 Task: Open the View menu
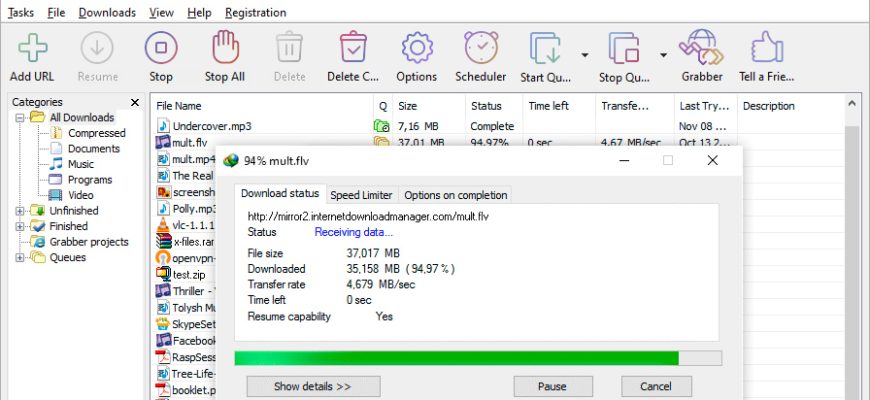(161, 12)
